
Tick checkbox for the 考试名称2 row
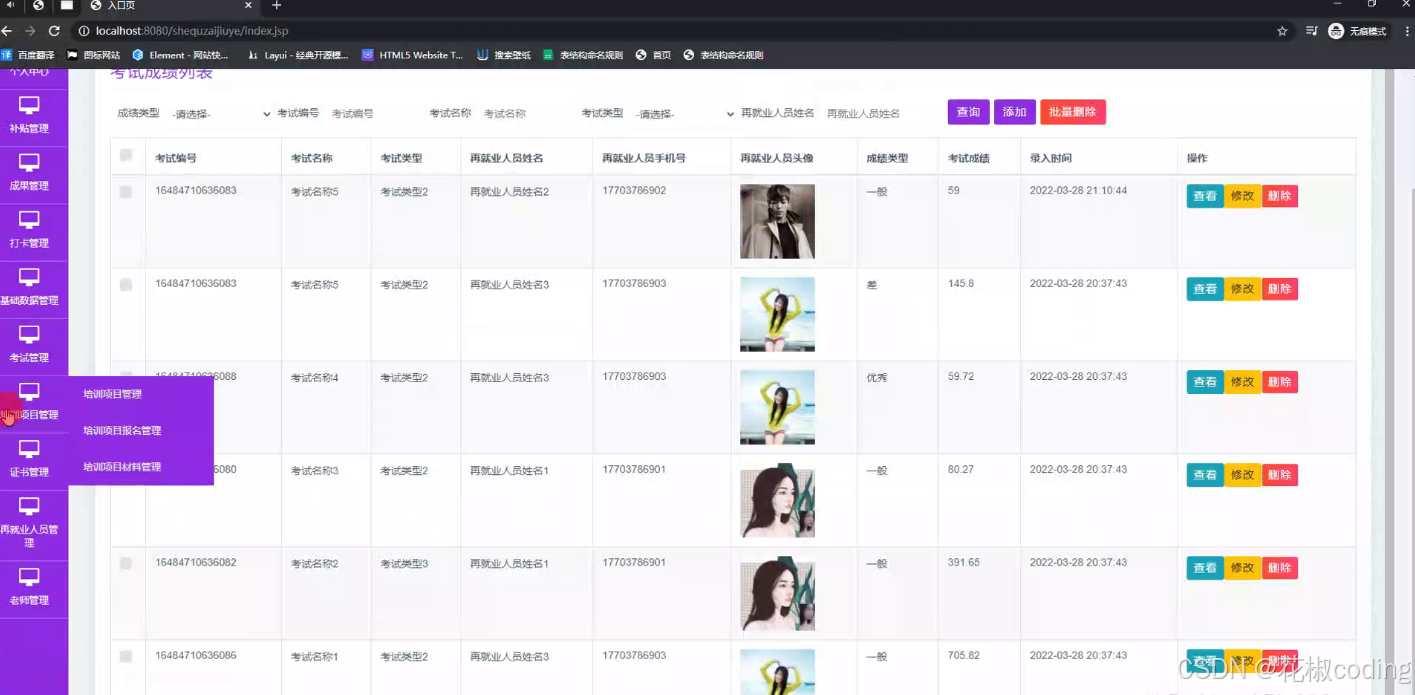(x=126, y=564)
